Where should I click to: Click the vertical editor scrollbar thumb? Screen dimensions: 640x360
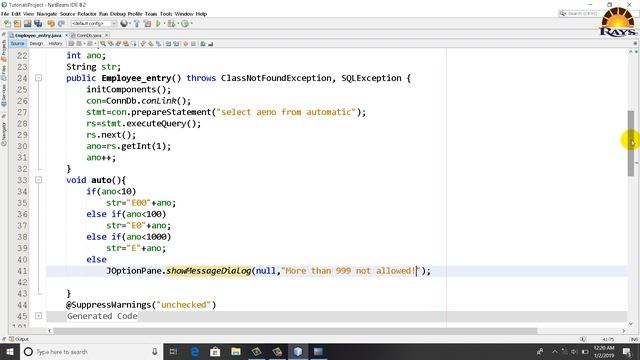coord(631,143)
